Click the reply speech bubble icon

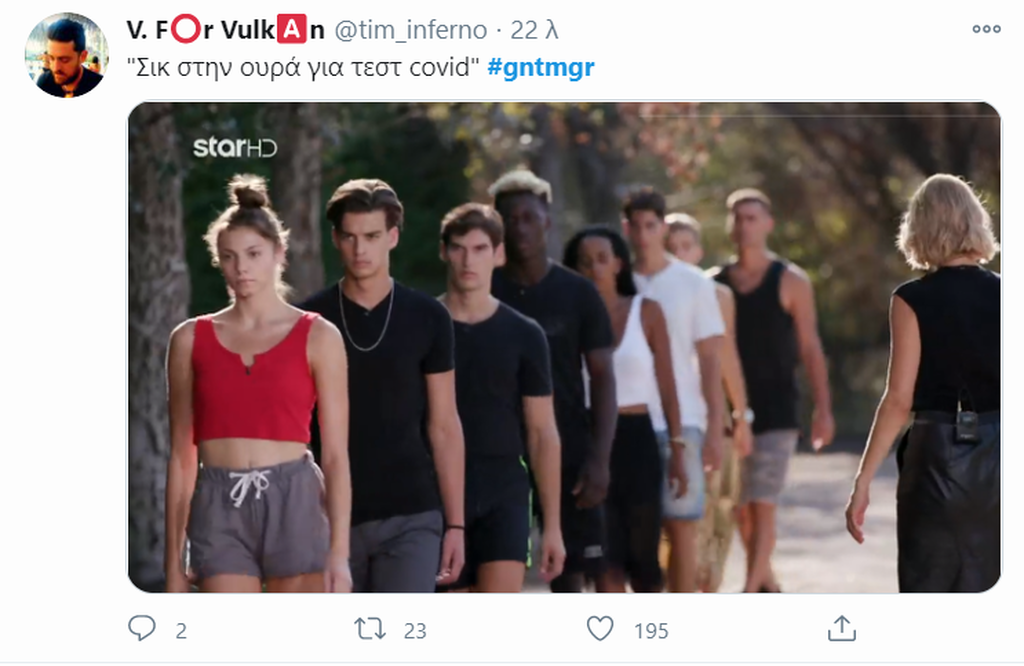(x=142, y=629)
